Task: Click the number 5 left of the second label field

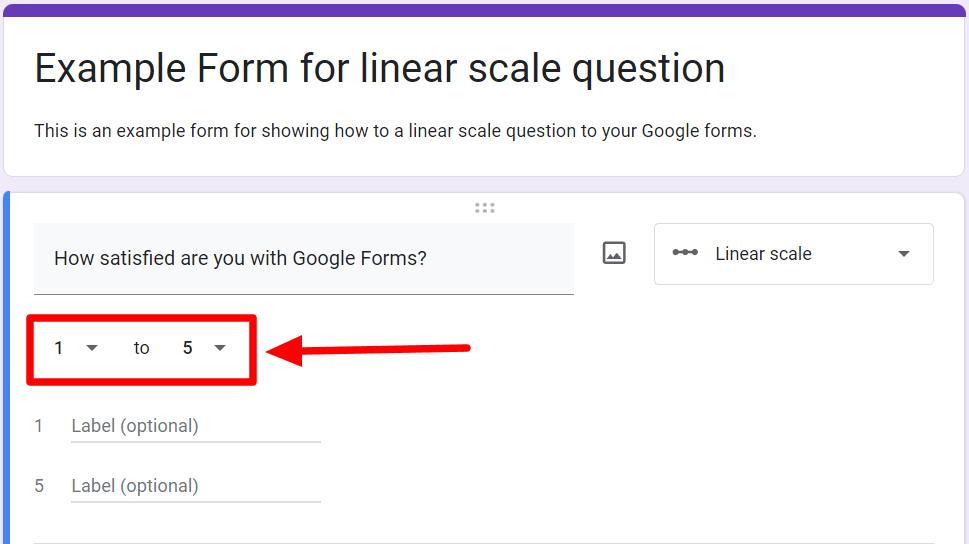Action: click(x=39, y=486)
